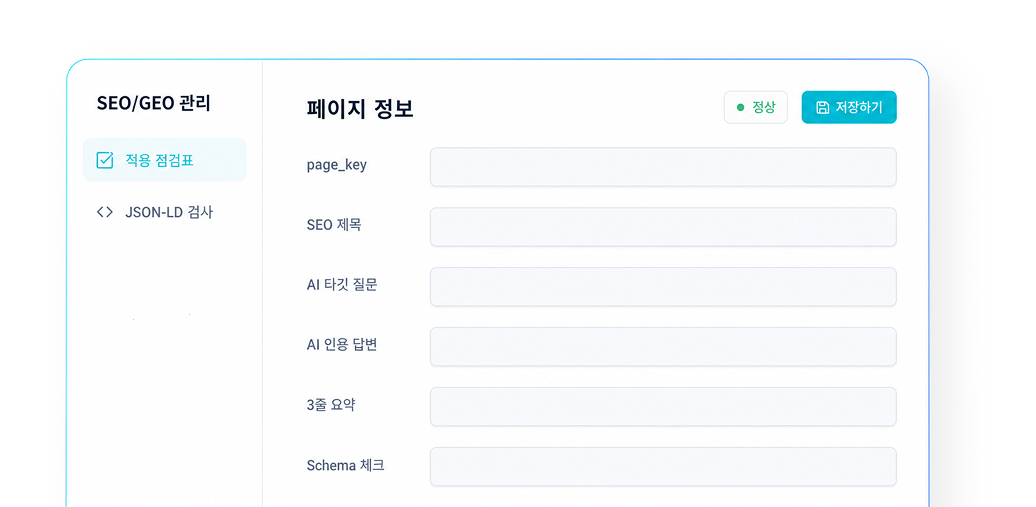The image size is (1036, 507).
Task: Click into the AI 인용 답변 field
Action: (x=663, y=346)
